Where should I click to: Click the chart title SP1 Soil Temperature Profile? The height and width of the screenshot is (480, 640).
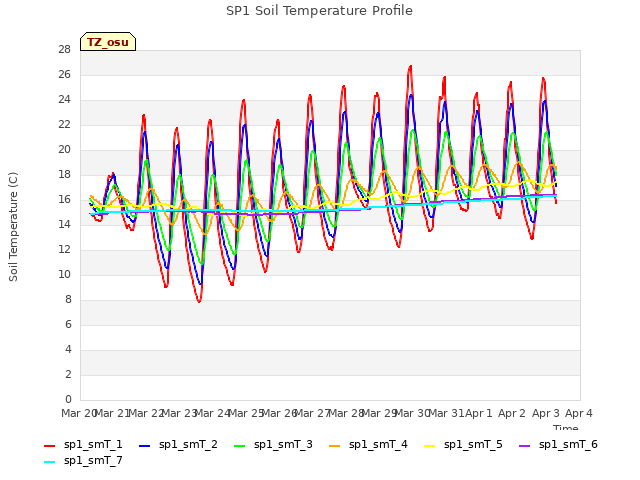click(319, 11)
